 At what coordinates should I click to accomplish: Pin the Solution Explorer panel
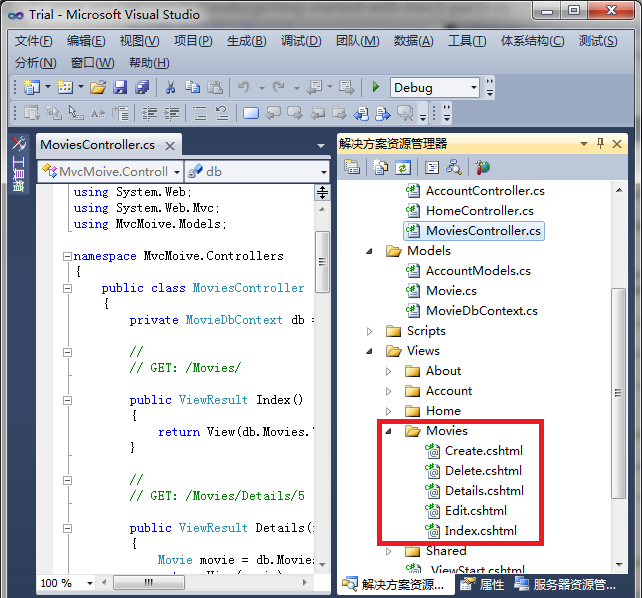pyautogui.click(x=600, y=144)
